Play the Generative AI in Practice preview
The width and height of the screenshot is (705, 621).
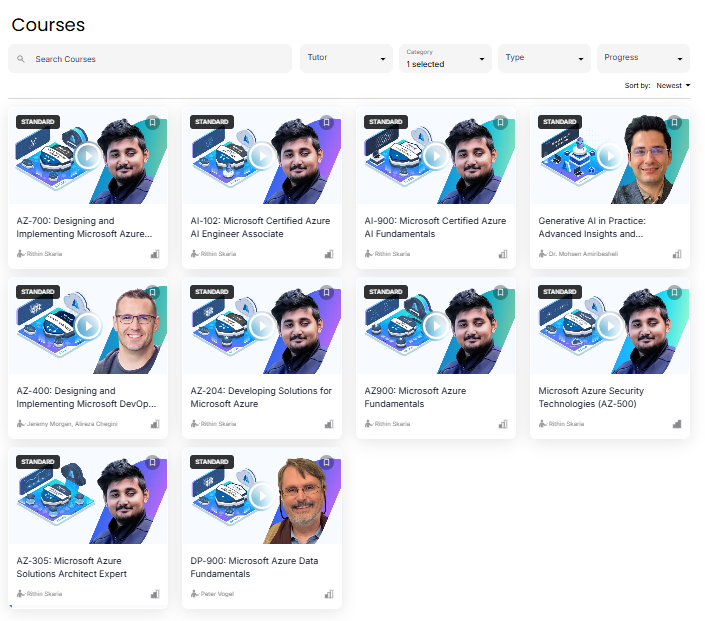point(610,156)
